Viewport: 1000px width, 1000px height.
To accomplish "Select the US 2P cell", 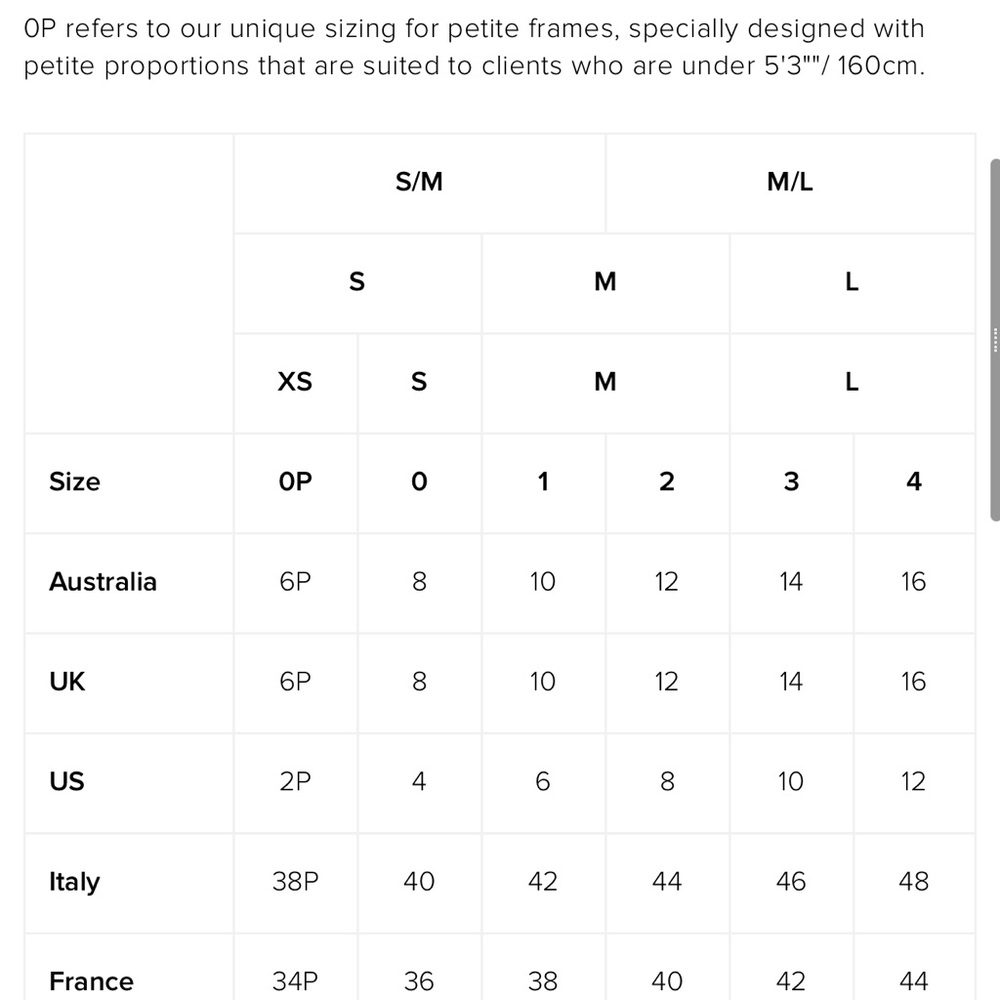I will (x=295, y=783).
